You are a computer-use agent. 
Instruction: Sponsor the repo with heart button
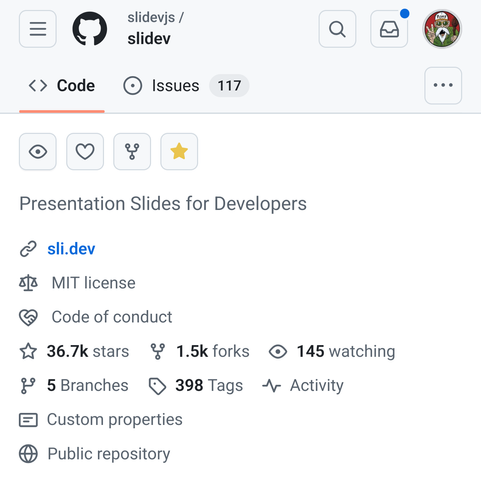click(85, 152)
